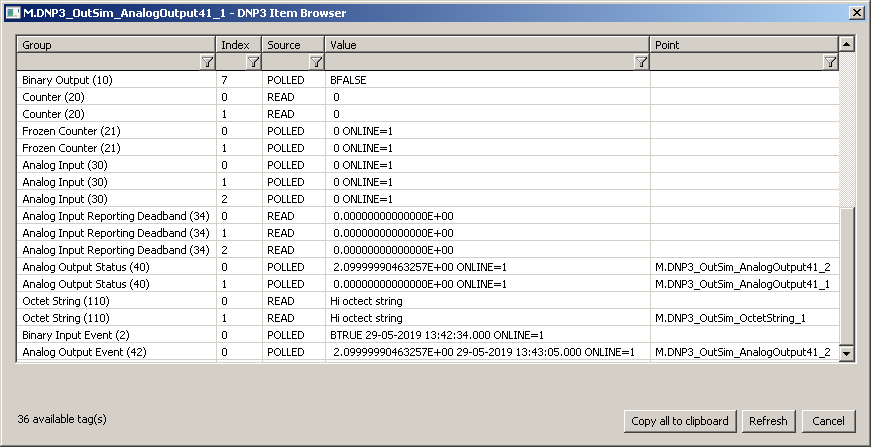Image resolution: width=871 pixels, height=447 pixels.
Task: Click the DNP3 Item Browser title icon
Action: click(12, 12)
